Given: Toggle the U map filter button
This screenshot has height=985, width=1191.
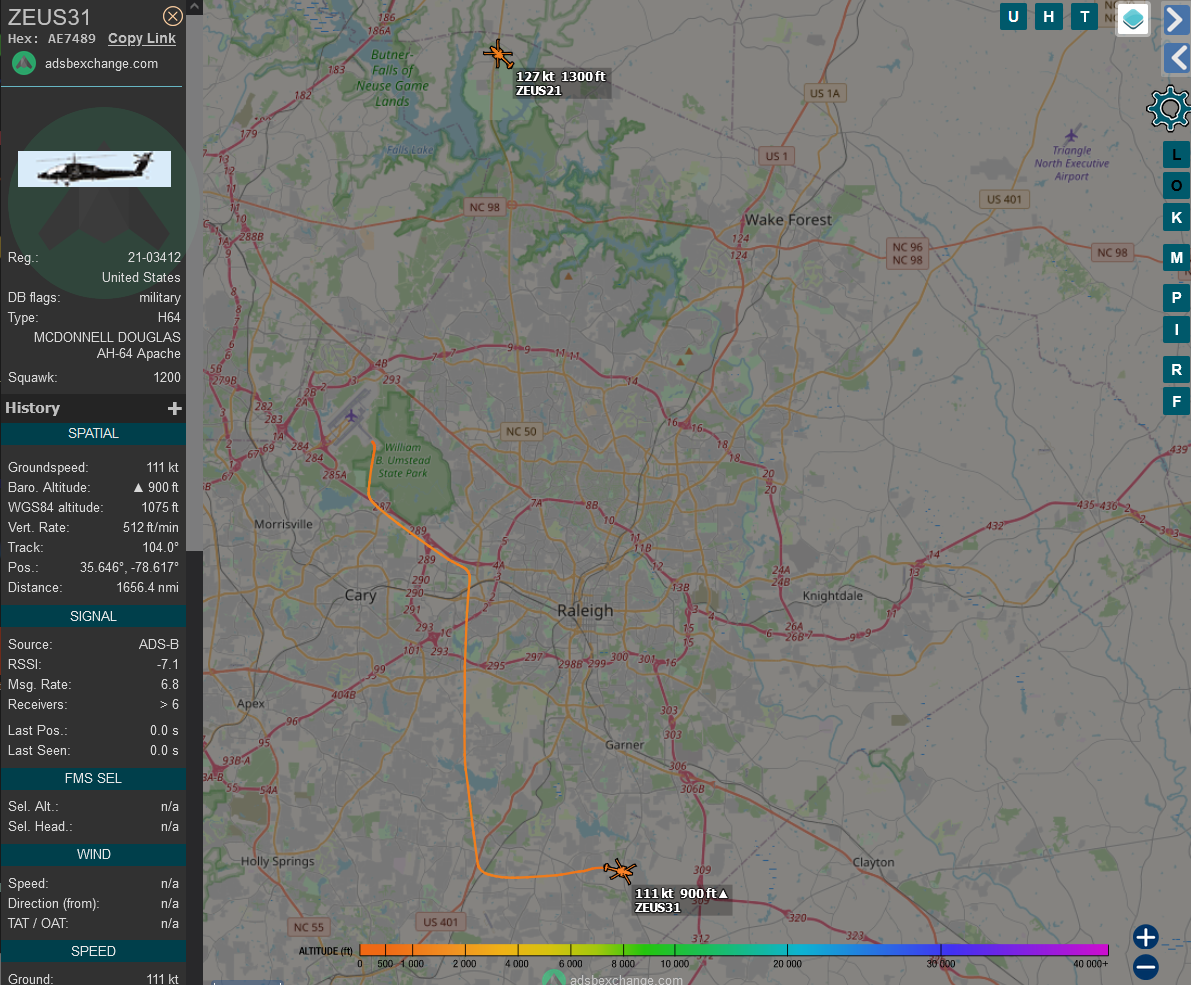Looking at the screenshot, I should pos(1013,17).
